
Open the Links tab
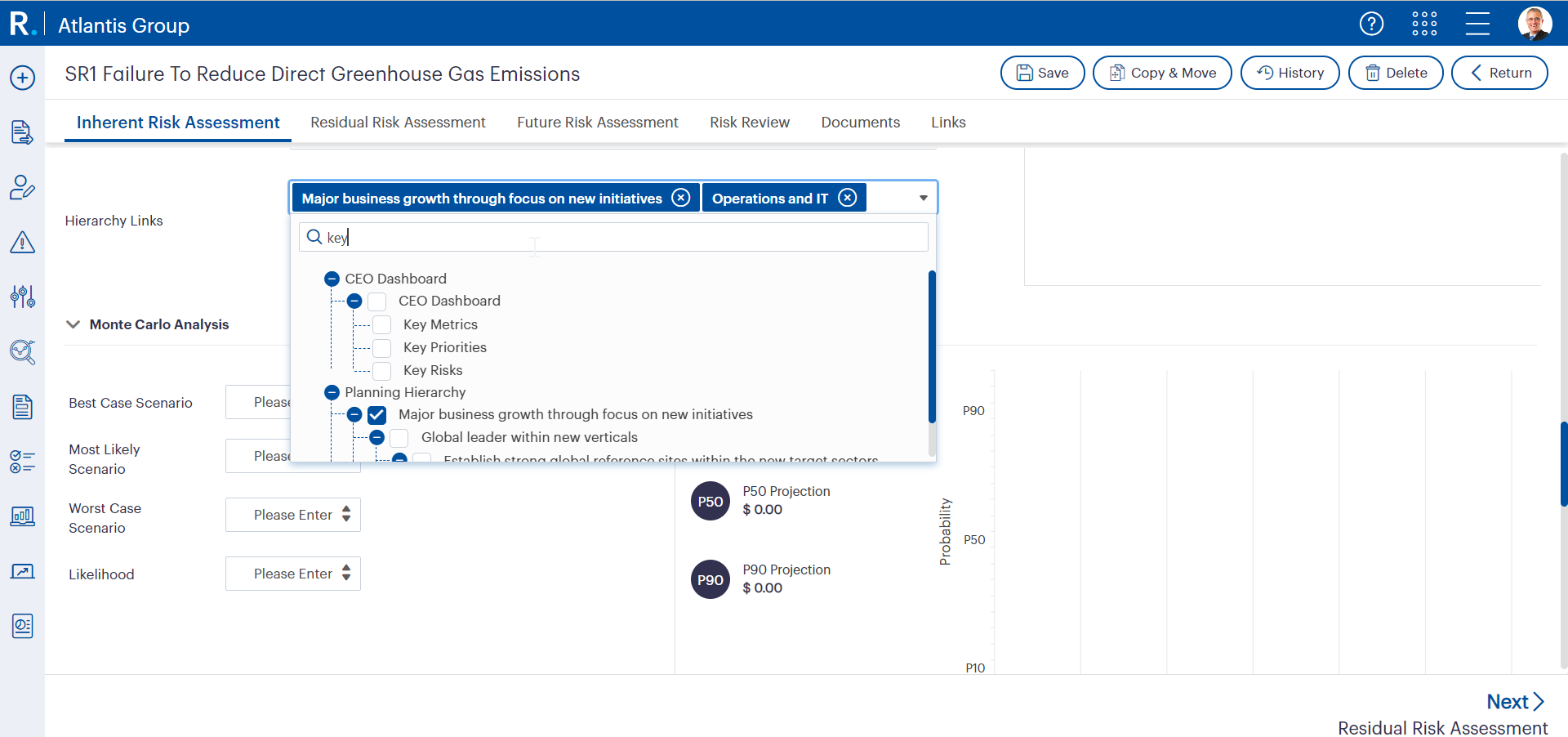pyautogui.click(x=948, y=123)
